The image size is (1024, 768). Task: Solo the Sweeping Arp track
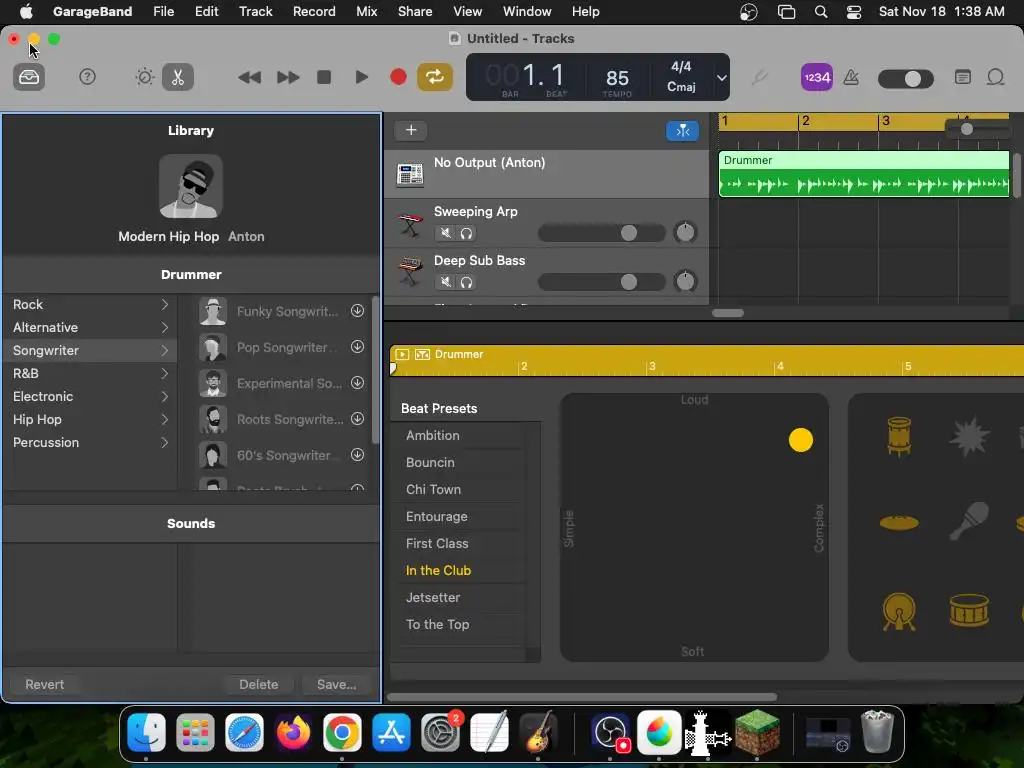click(466, 233)
